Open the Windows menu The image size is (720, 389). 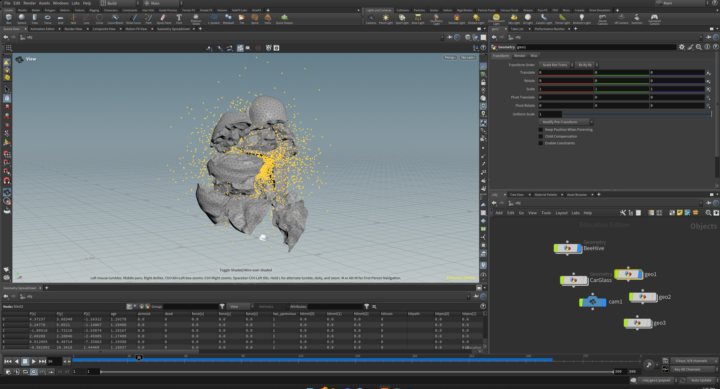61,3
